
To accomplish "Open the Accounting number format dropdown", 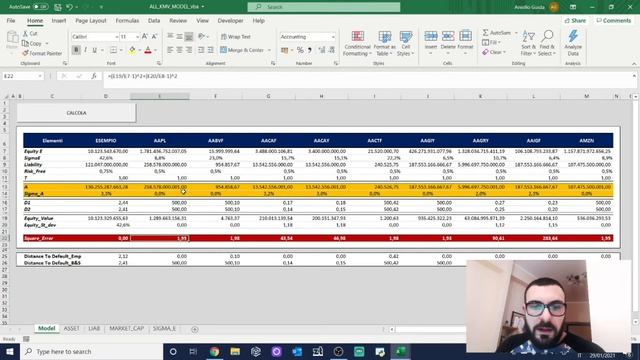I will [x=333, y=37].
